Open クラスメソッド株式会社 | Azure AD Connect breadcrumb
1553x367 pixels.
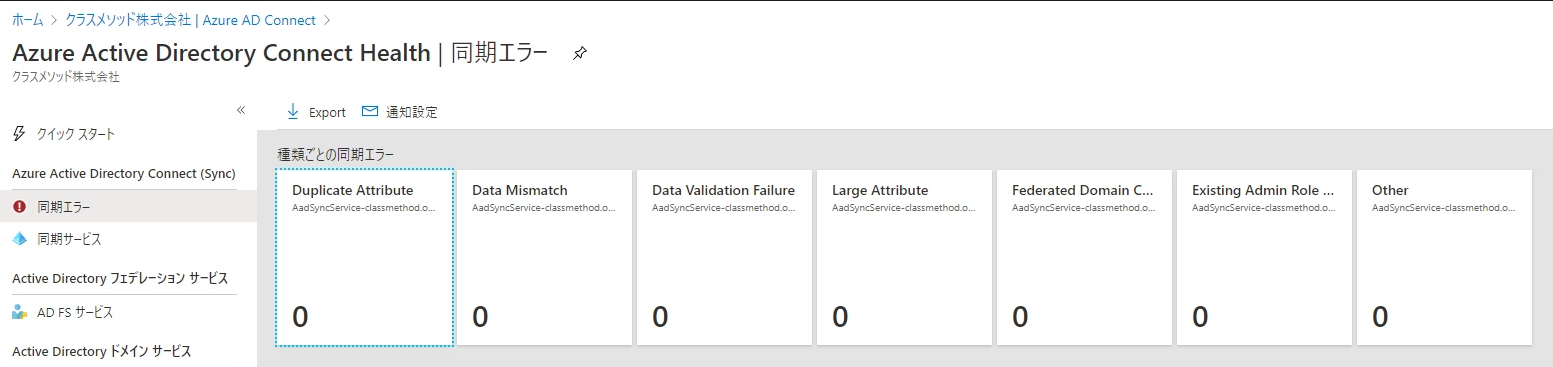(190, 19)
